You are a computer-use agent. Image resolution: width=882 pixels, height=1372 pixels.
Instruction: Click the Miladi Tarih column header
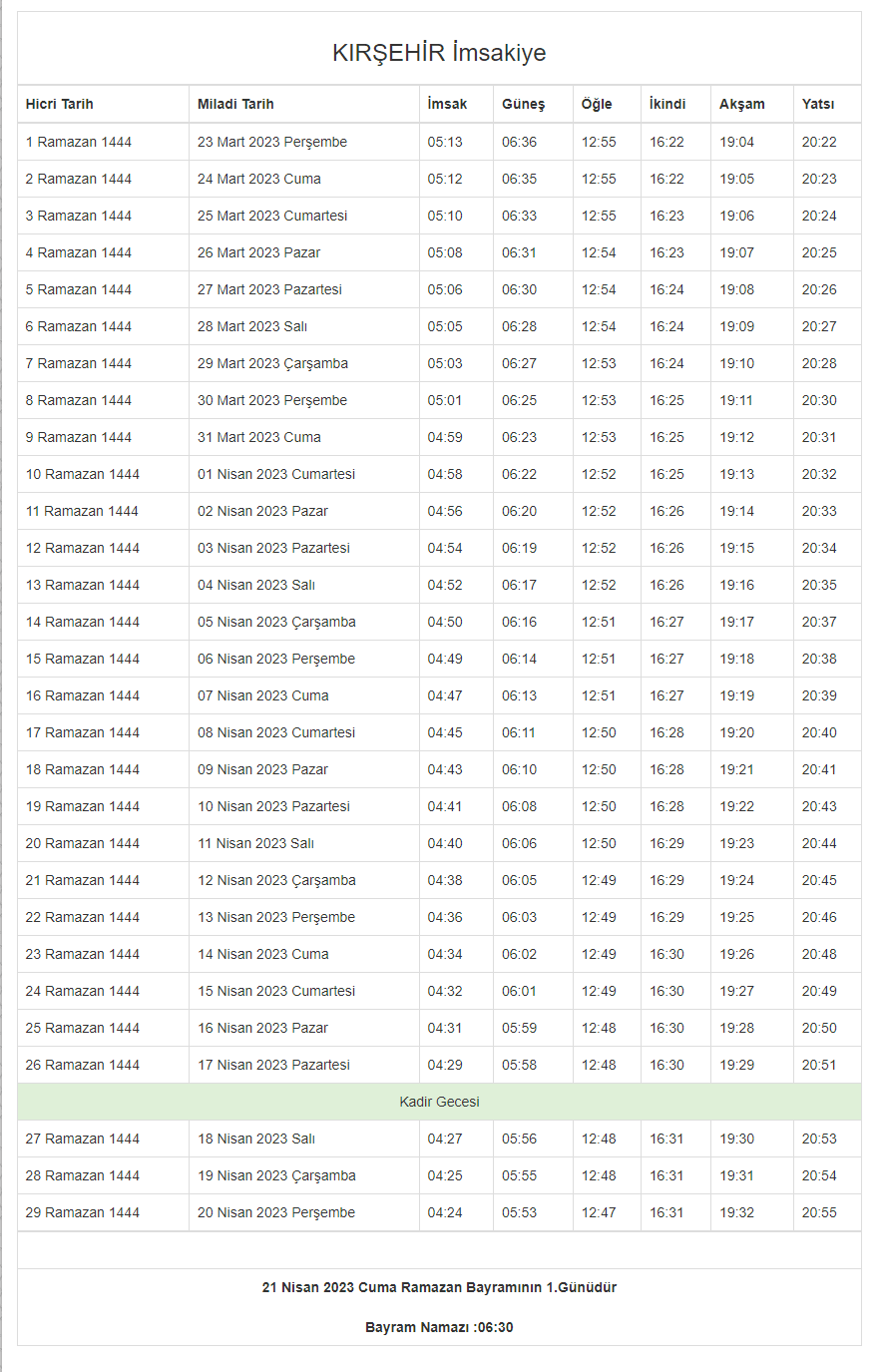(235, 104)
